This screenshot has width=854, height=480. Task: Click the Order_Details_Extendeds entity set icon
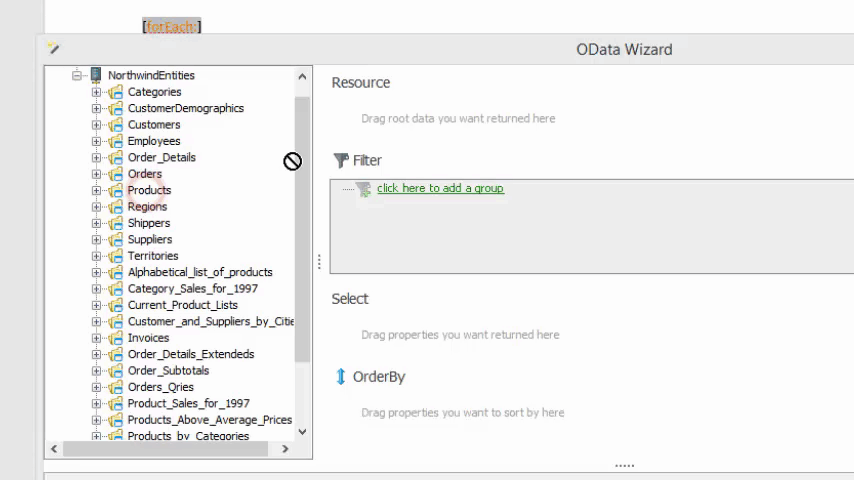(115, 354)
